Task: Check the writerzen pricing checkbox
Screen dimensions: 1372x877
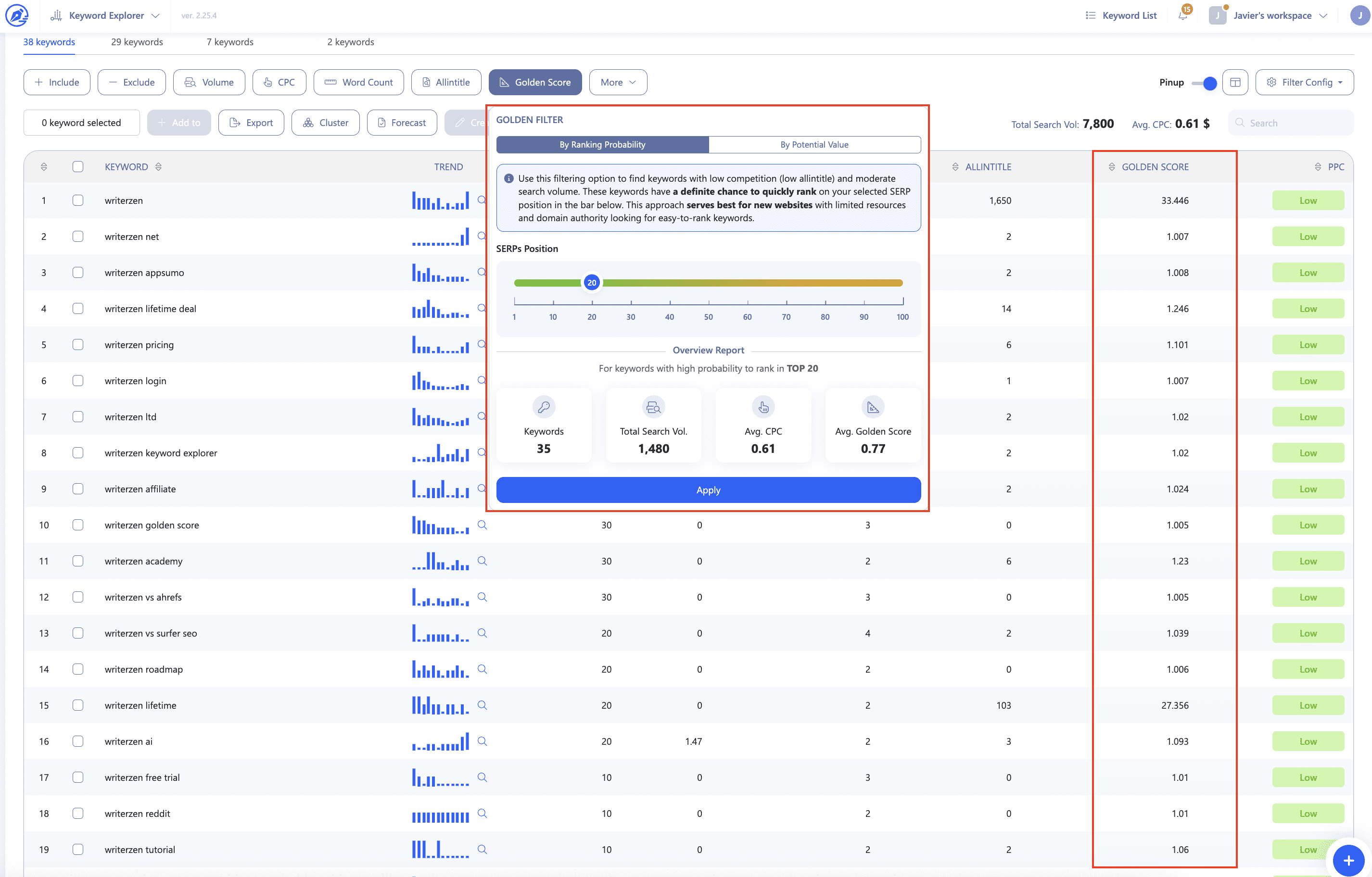Action: 78,345
